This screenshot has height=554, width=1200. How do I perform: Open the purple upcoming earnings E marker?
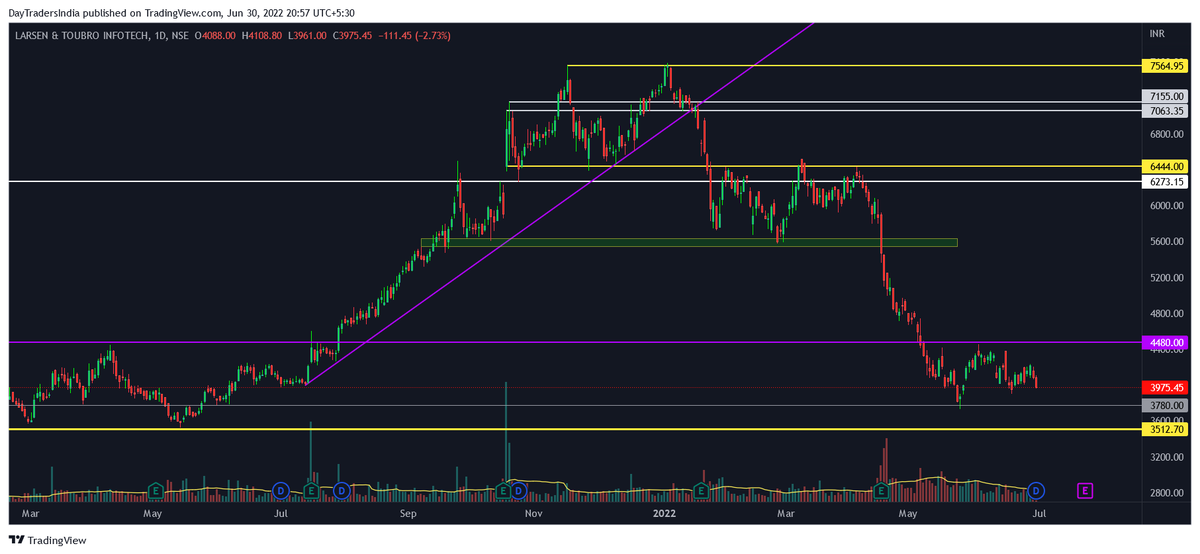tap(1084, 490)
